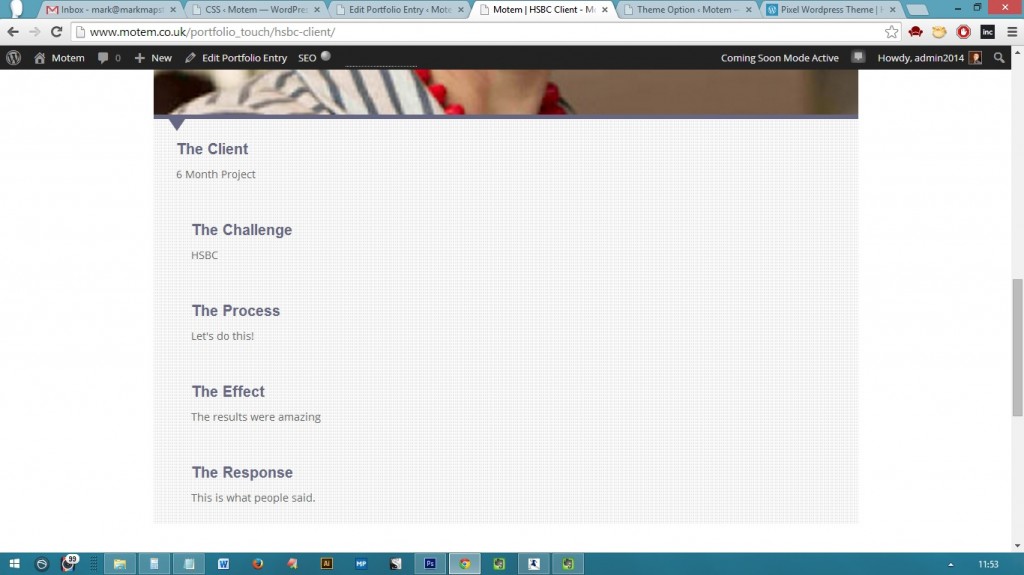Viewport: 1024px width, 575px height.
Task: Open the MP app on taskbar
Action: [361, 564]
